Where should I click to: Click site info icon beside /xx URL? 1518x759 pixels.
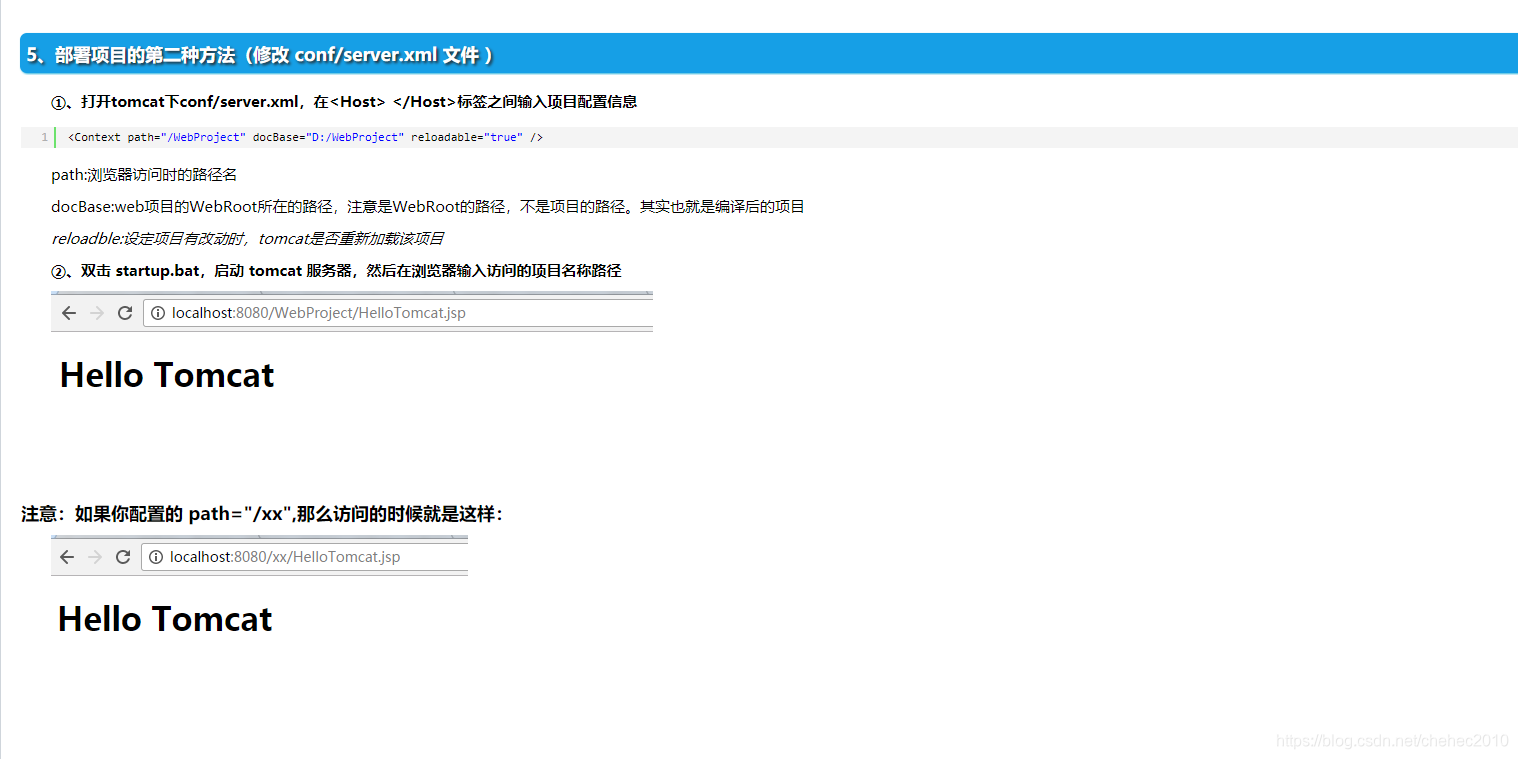click(x=156, y=557)
